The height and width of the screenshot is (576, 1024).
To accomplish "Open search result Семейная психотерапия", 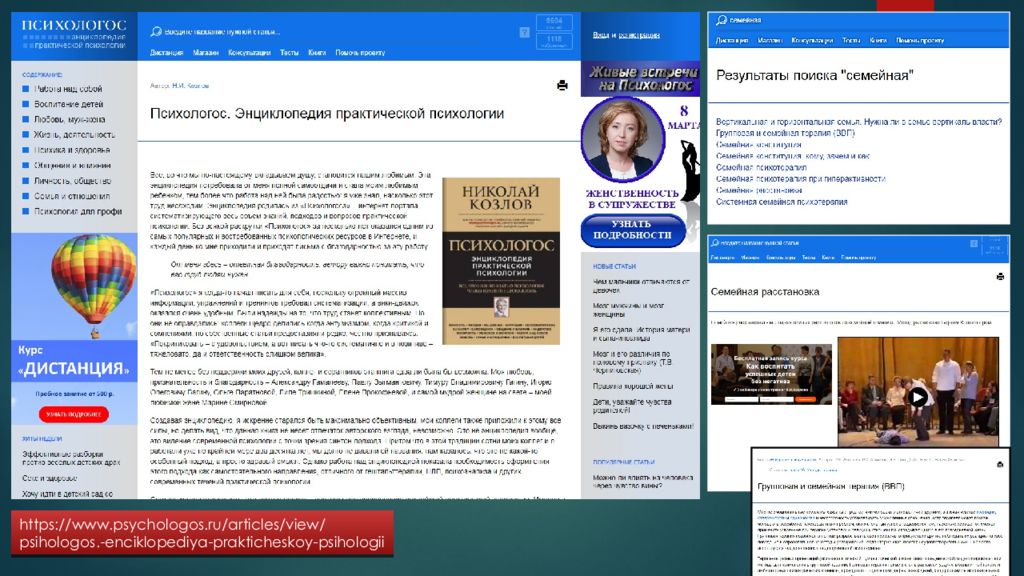I will [761, 168].
